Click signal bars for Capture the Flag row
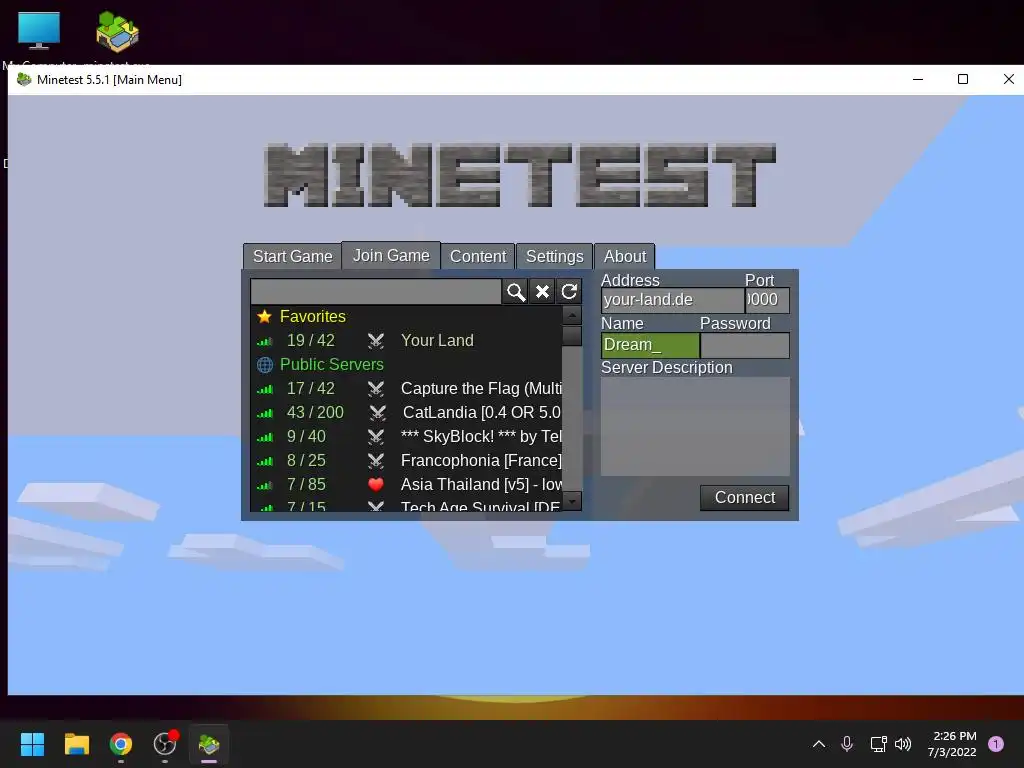The height and width of the screenshot is (768, 1024). pyautogui.click(x=264, y=389)
